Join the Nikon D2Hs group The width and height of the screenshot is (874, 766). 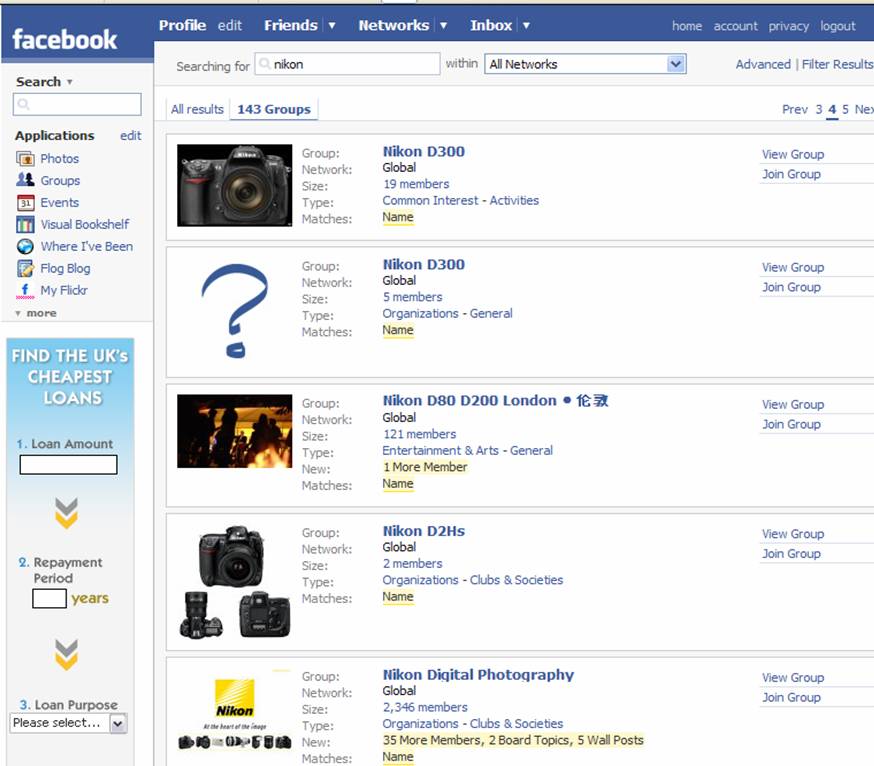tap(791, 554)
